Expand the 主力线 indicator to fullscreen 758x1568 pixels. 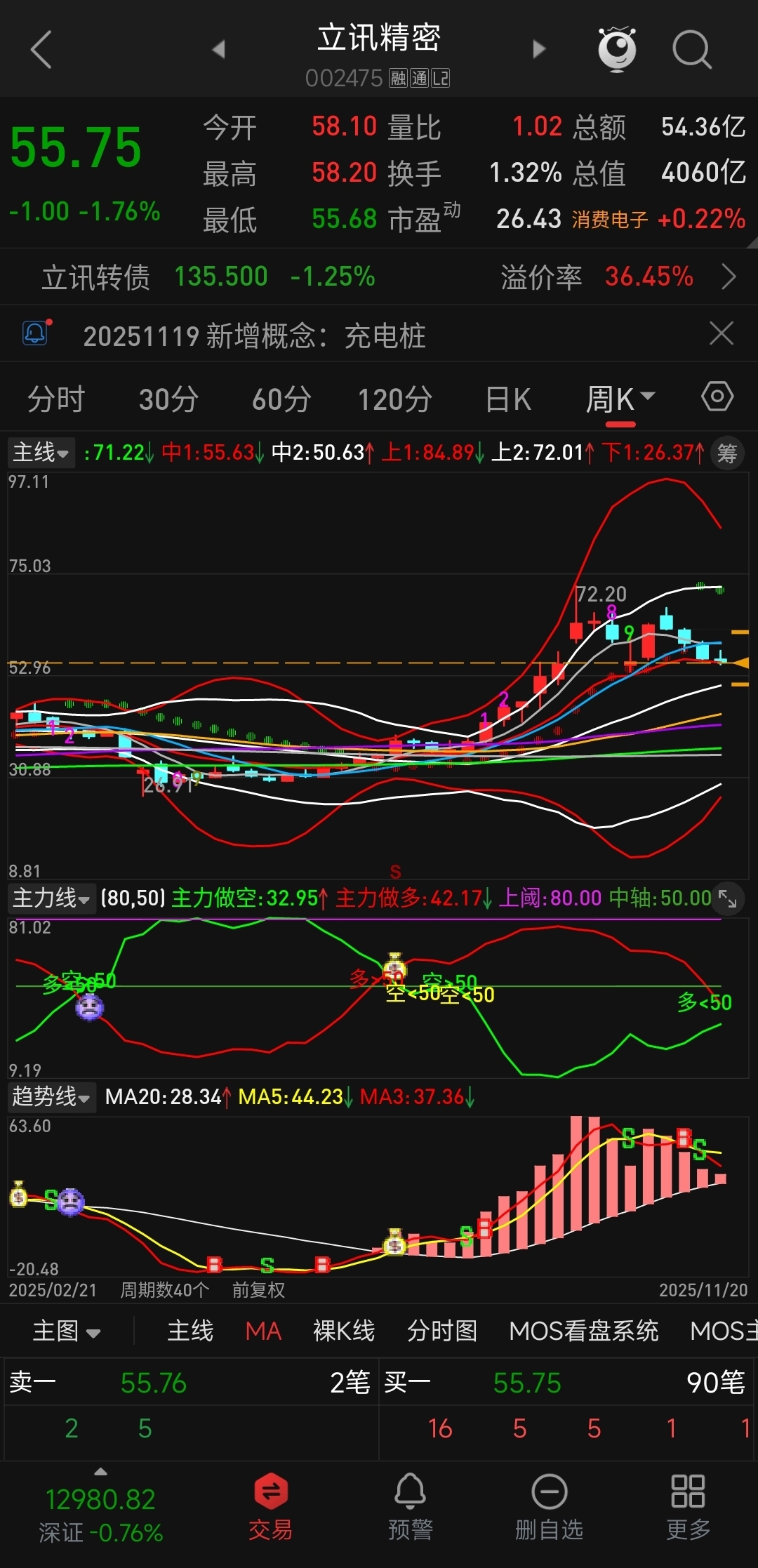pos(728,898)
